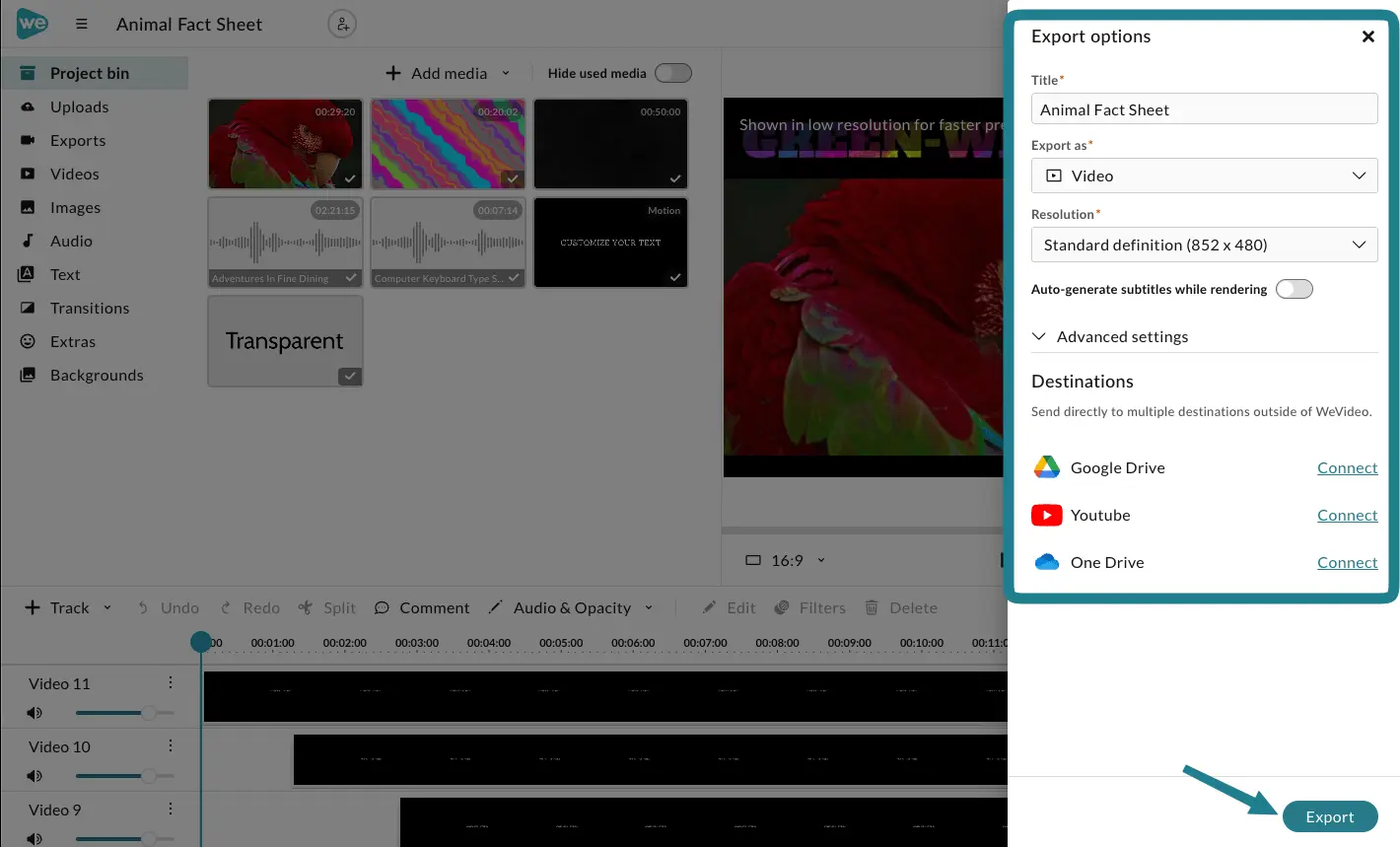Open Video 9 track options menu
The height and width of the screenshot is (847, 1400).
(171, 809)
